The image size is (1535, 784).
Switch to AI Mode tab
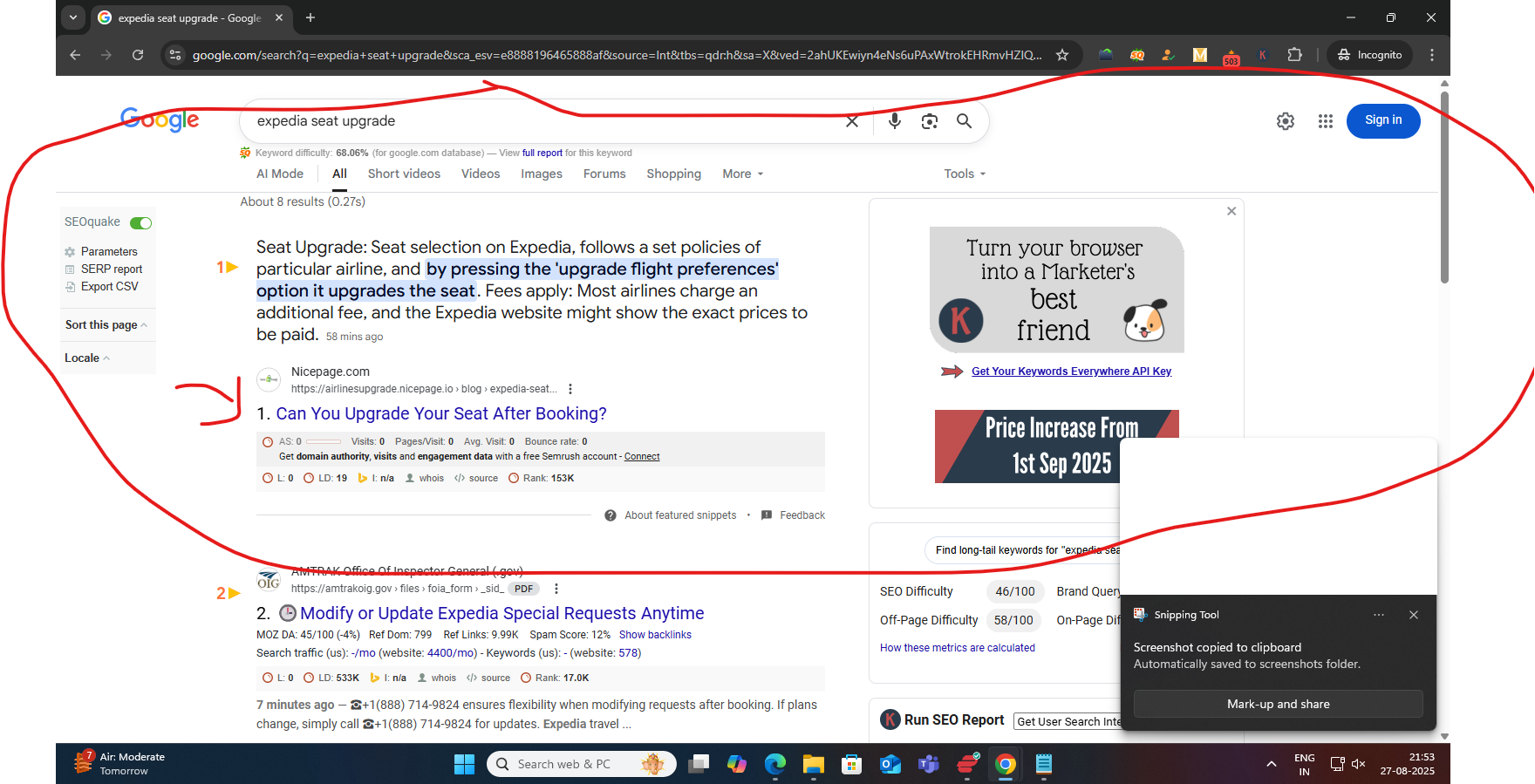280,174
